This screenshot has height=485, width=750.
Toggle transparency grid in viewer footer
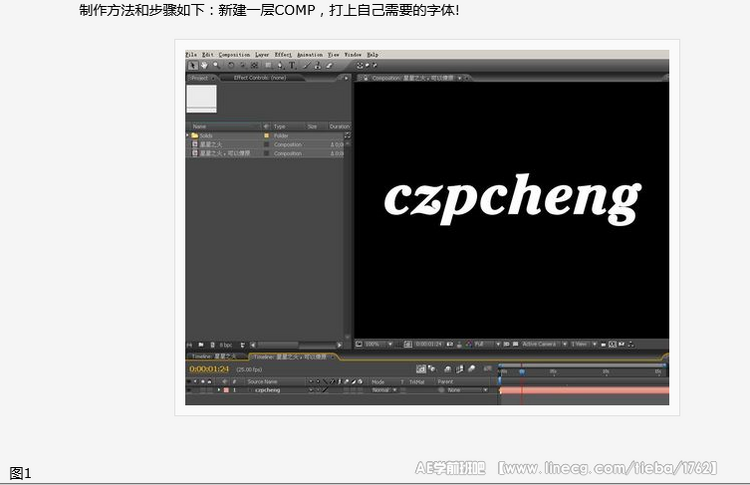515,344
